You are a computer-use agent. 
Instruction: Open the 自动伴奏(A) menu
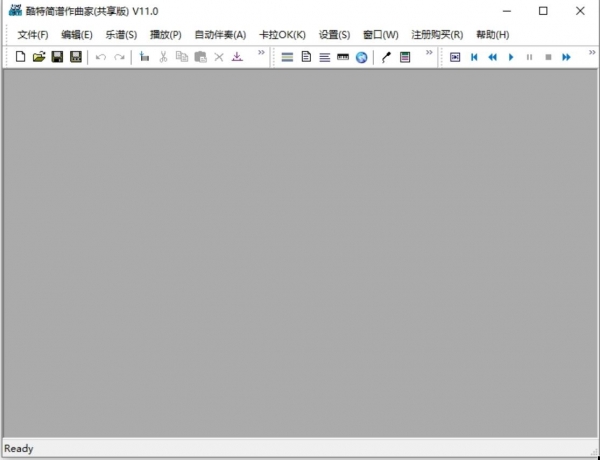click(220, 35)
